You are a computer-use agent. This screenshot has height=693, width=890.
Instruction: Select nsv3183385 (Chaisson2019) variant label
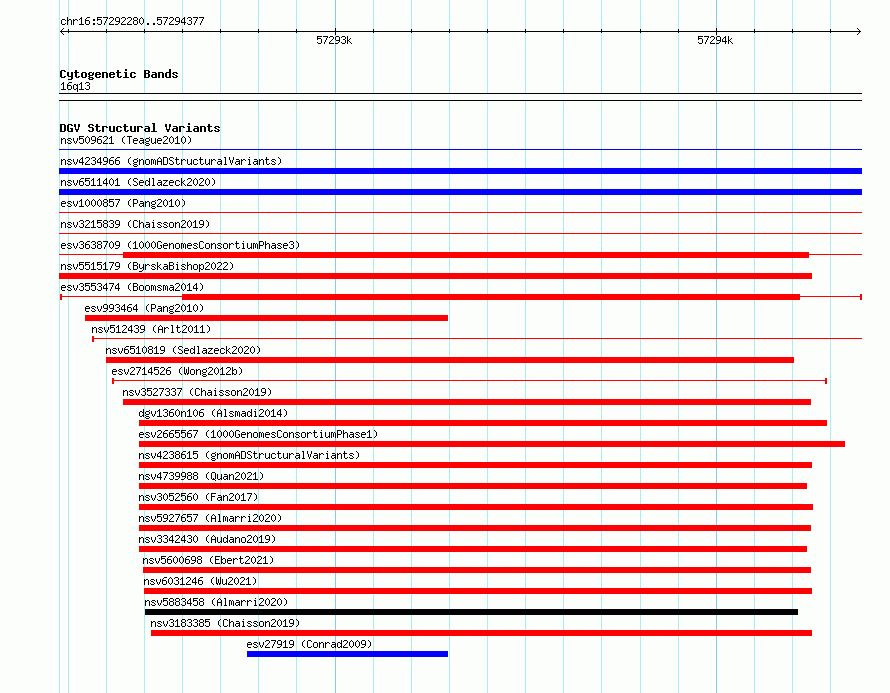point(225,623)
